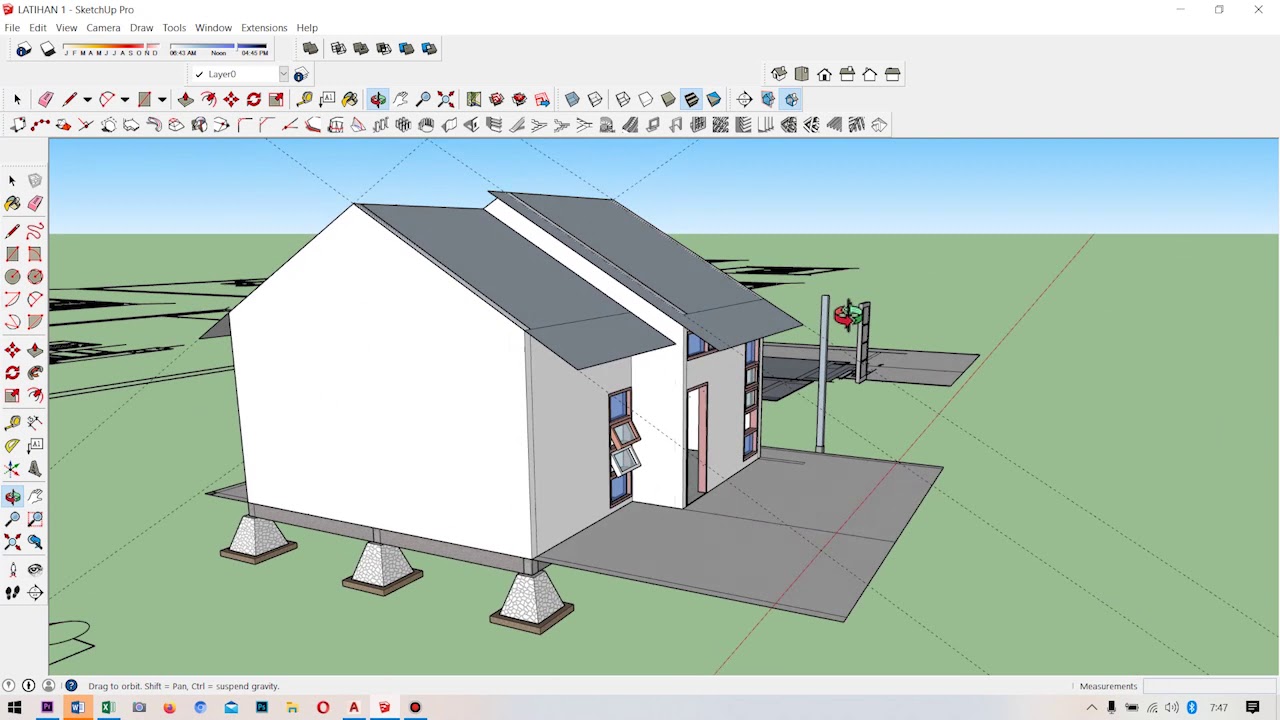Select the Rotate tool in top toolbar
Image resolution: width=1280 pixels, height=720 pixels.
click(254, 99)
